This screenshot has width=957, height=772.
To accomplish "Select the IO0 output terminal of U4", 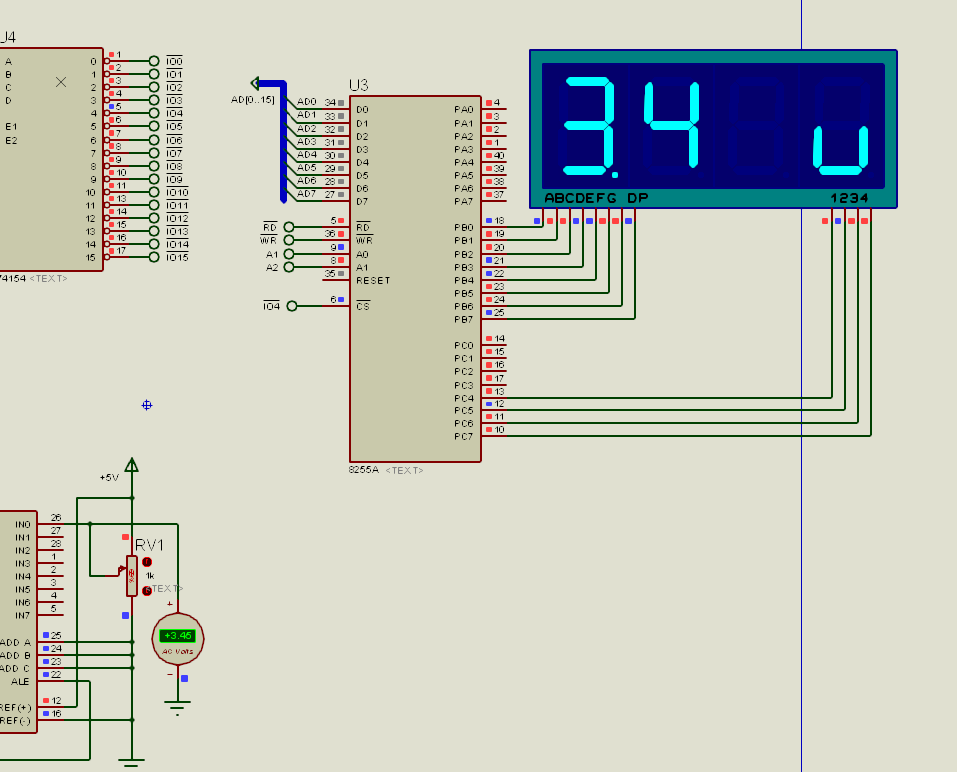I will pyautogui.click(x=154, y=61).
